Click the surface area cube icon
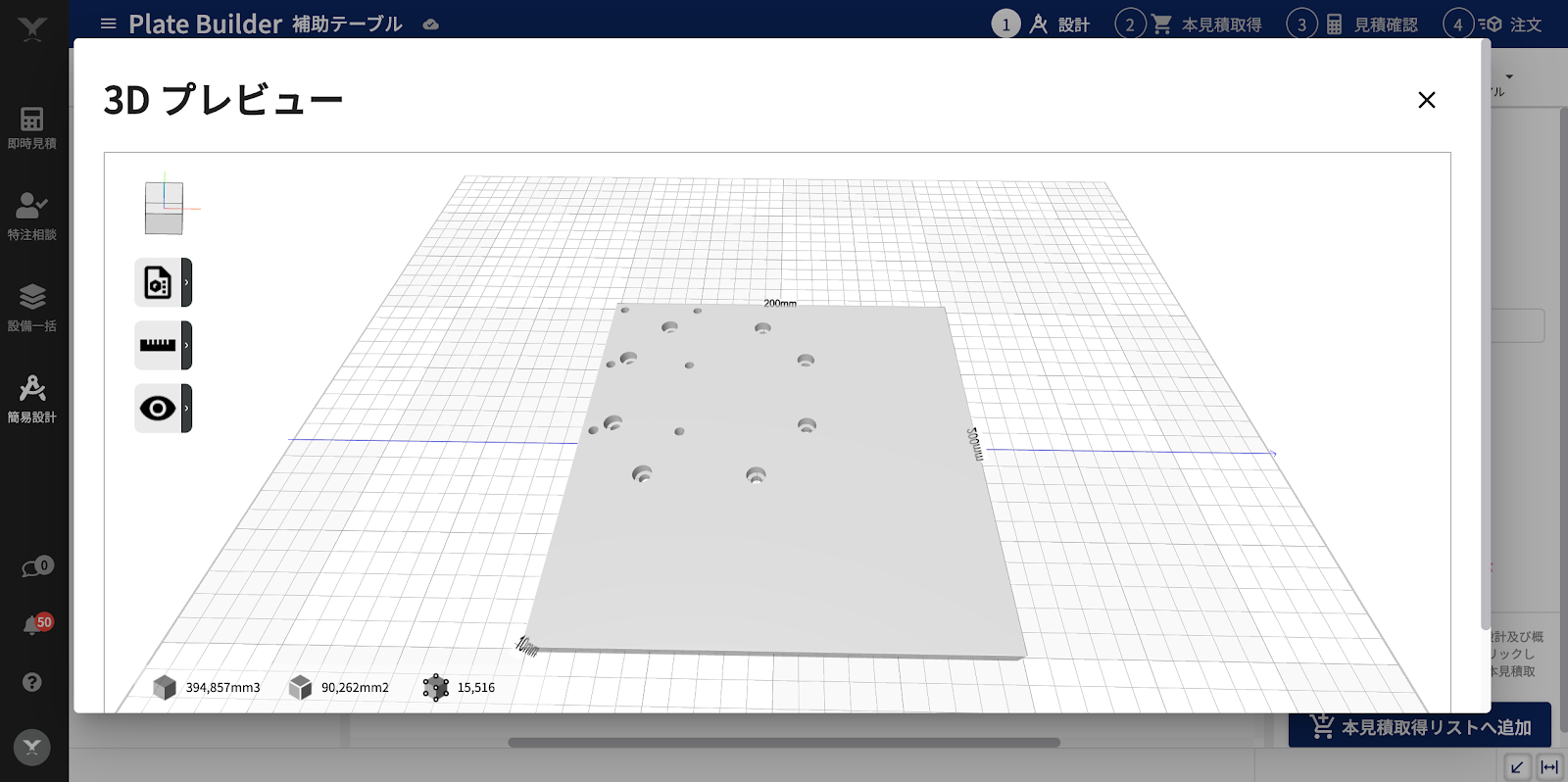 [x=300, y=688]
